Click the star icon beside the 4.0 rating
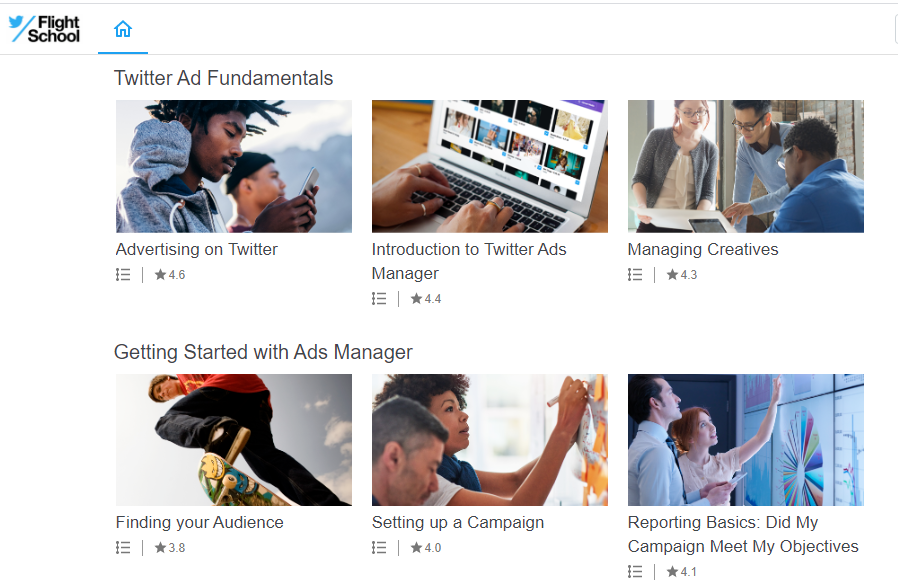Image resolution: width=898 pixels, height=587 pixels. (416, 547)
